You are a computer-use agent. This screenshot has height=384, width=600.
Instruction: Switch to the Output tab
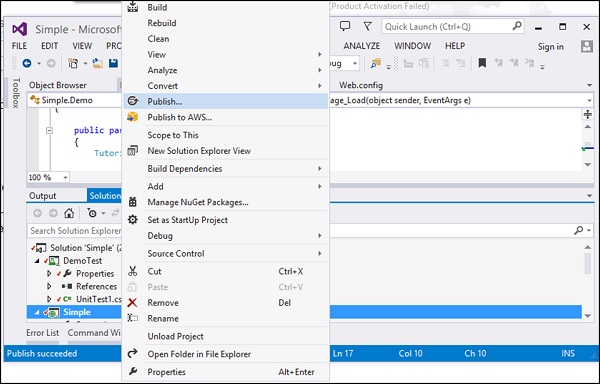(42, 196)
